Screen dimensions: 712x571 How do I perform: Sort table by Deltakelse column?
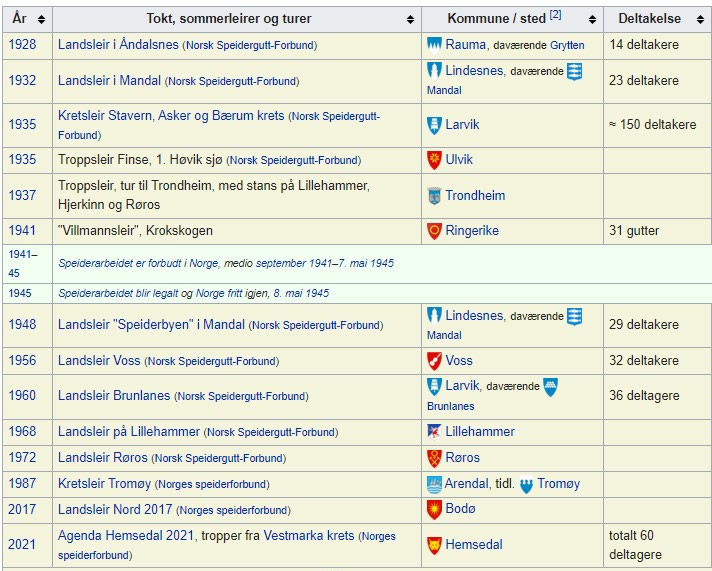701,19
